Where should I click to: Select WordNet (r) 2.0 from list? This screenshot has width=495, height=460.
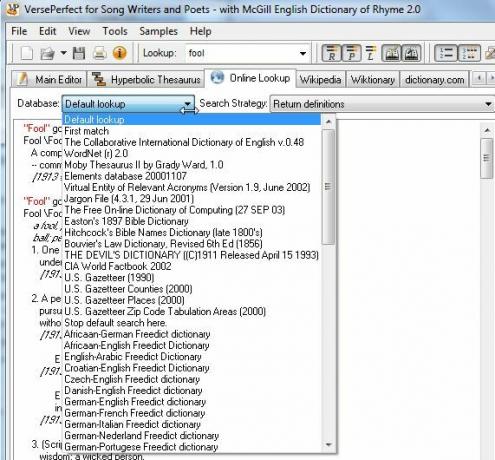(96, 153)
